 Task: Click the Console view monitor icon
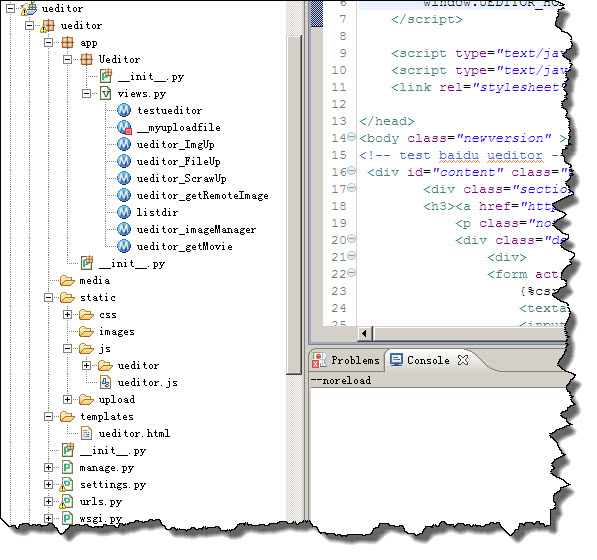pyautogui.click(x=396, y=360)
